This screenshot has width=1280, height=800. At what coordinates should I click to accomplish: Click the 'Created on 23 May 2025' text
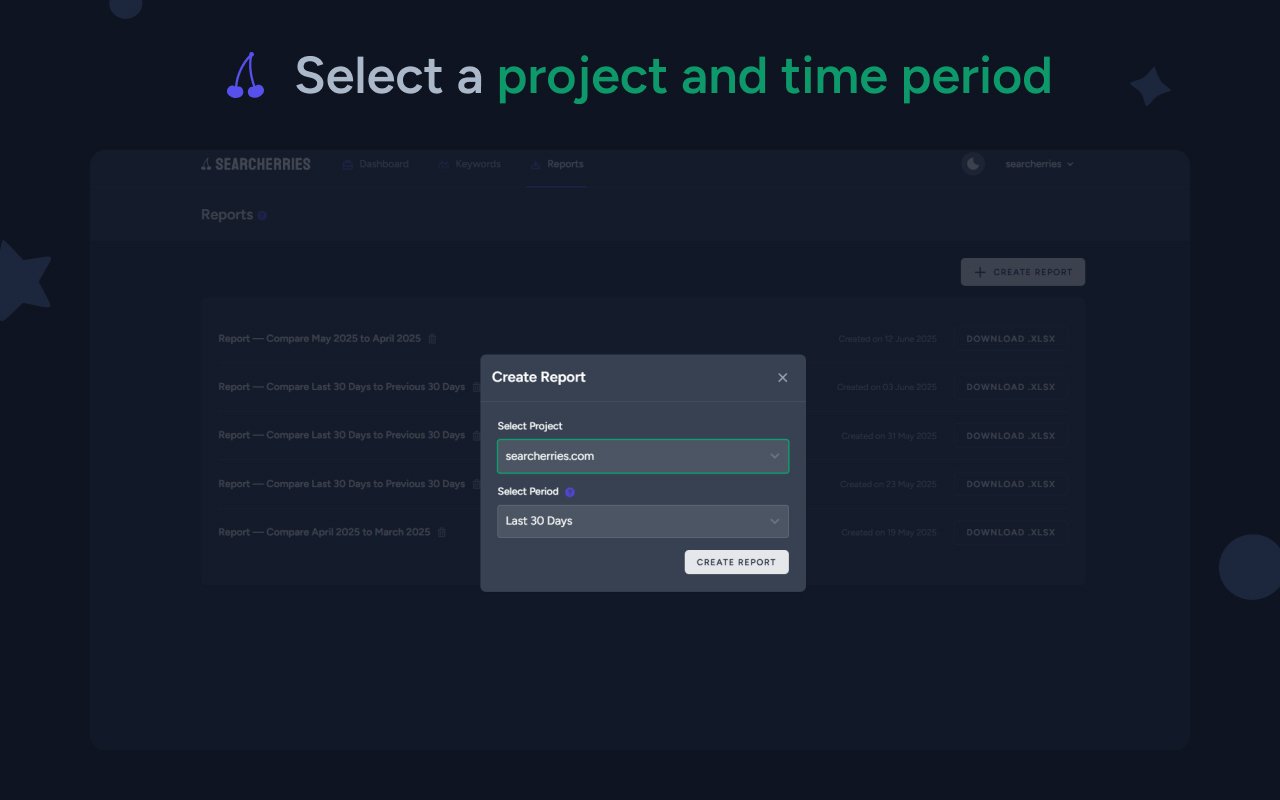pos(889,484)
